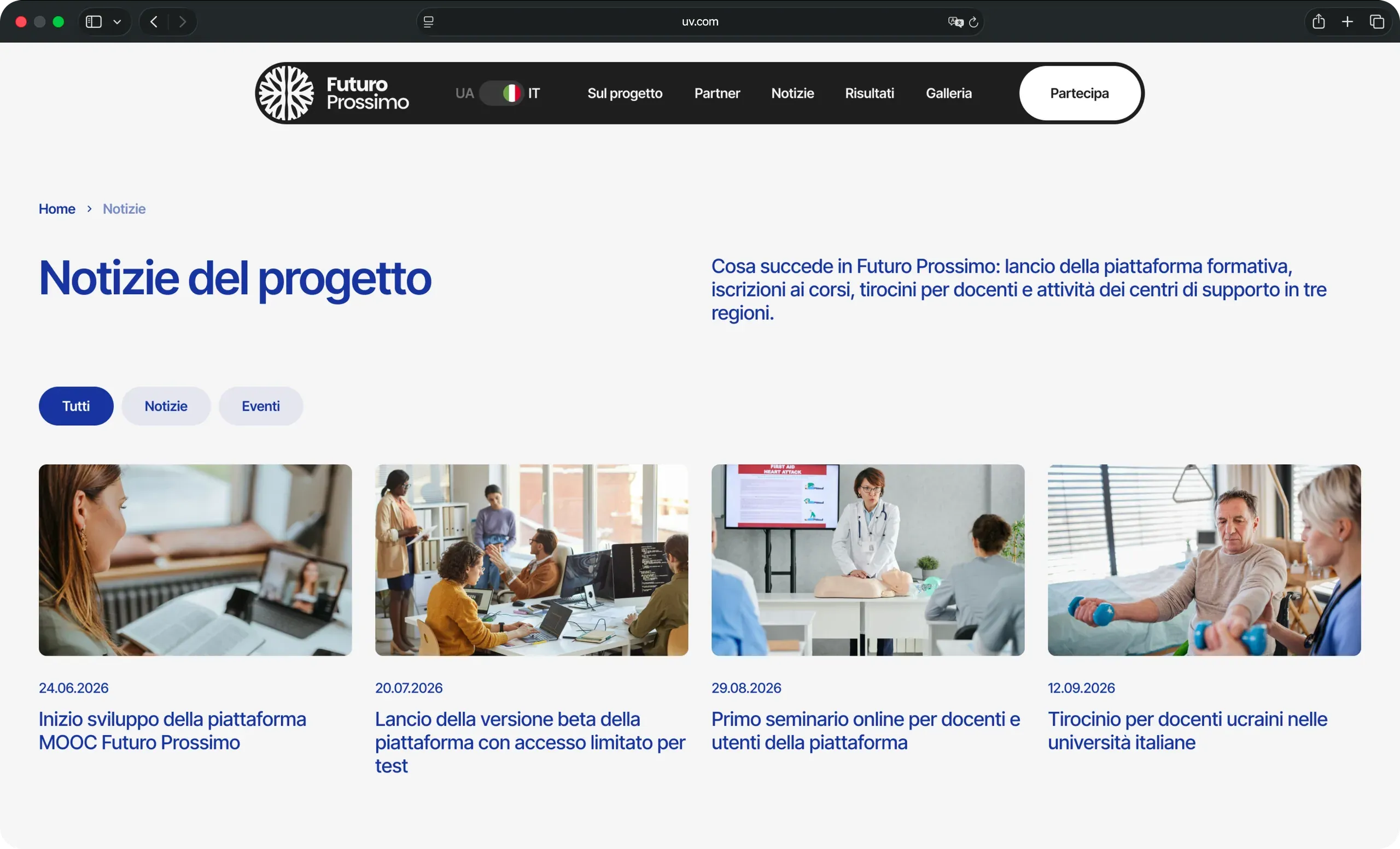Toggle the UA/IT language switch

click(x=501, y=93)
